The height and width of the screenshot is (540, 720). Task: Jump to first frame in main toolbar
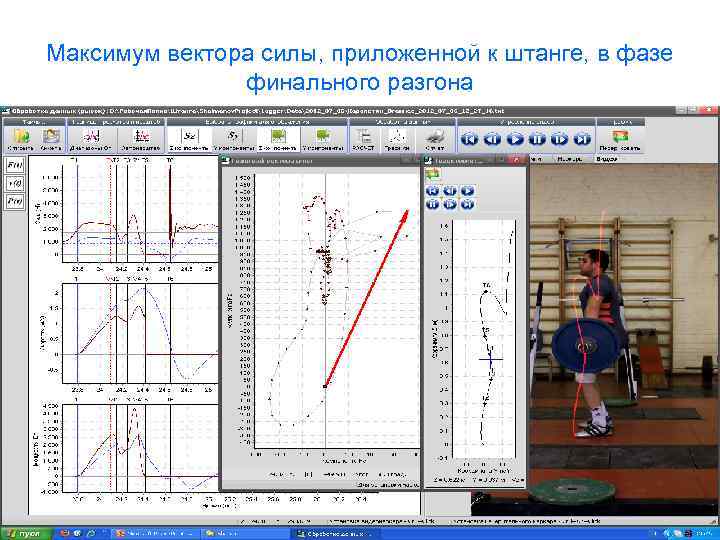click(469, 138)
